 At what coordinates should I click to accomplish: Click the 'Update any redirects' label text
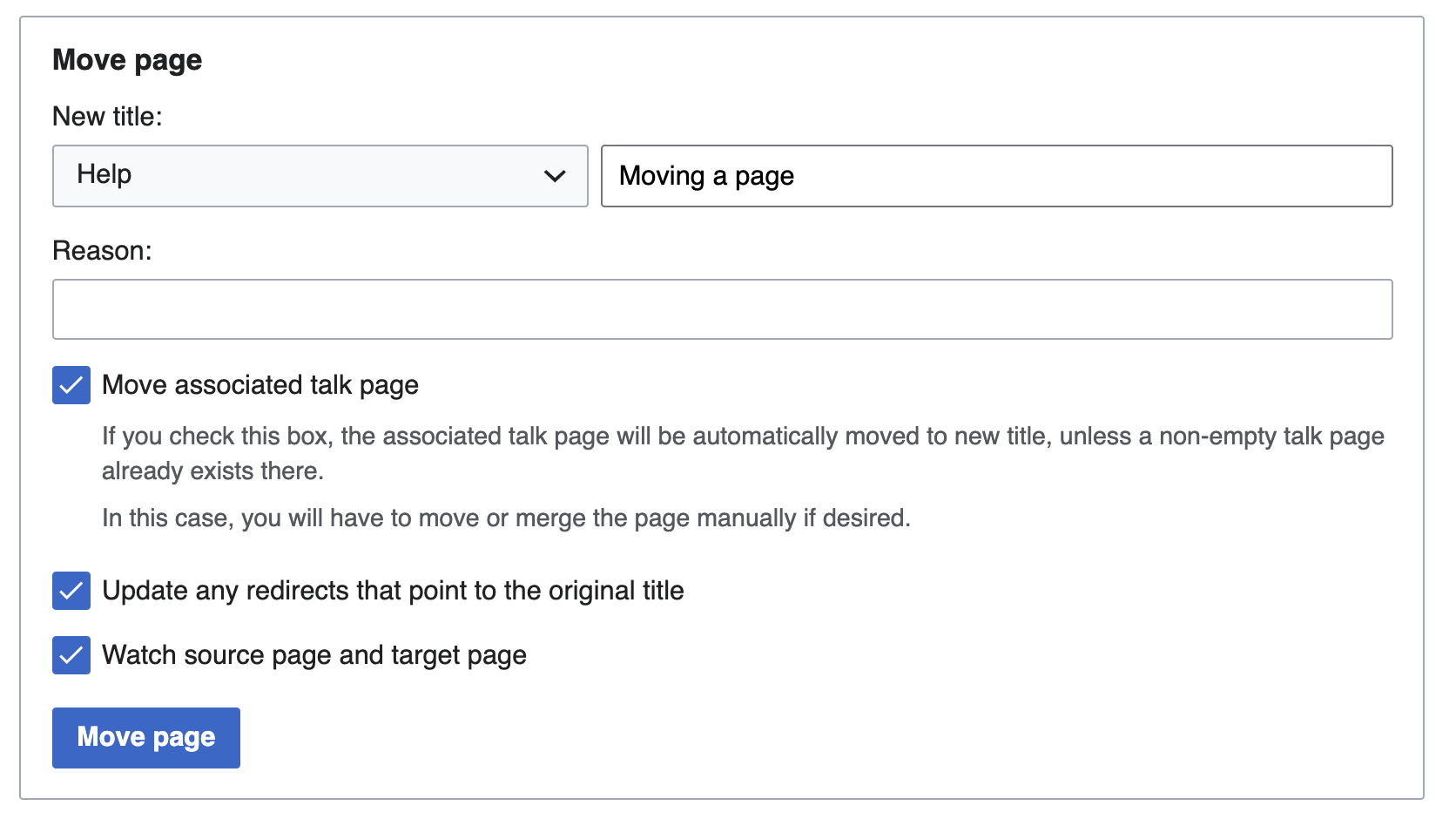(393, 591)
